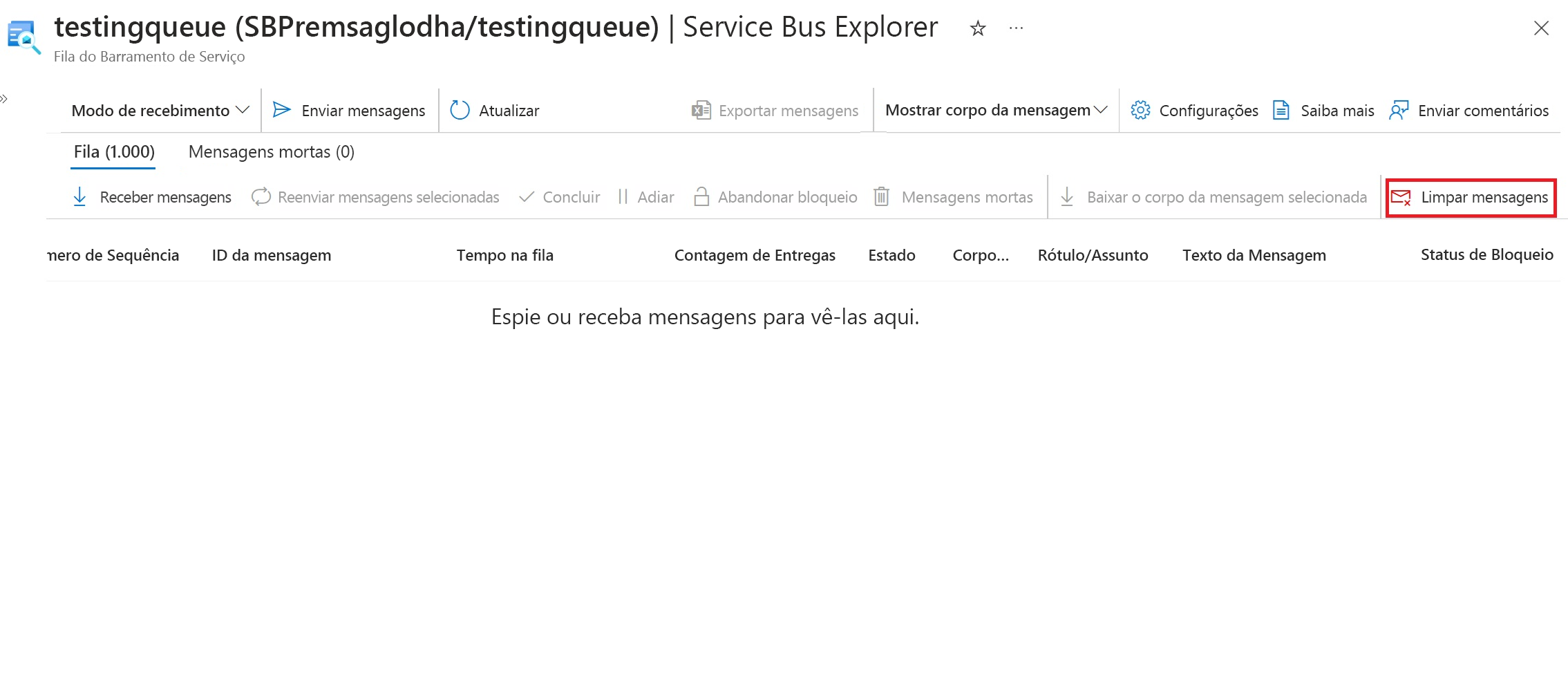Image resolution: width=1568 pixels, height=690 pixels.
Task: Click Enviar comentários
Action: pos(1469,111)
